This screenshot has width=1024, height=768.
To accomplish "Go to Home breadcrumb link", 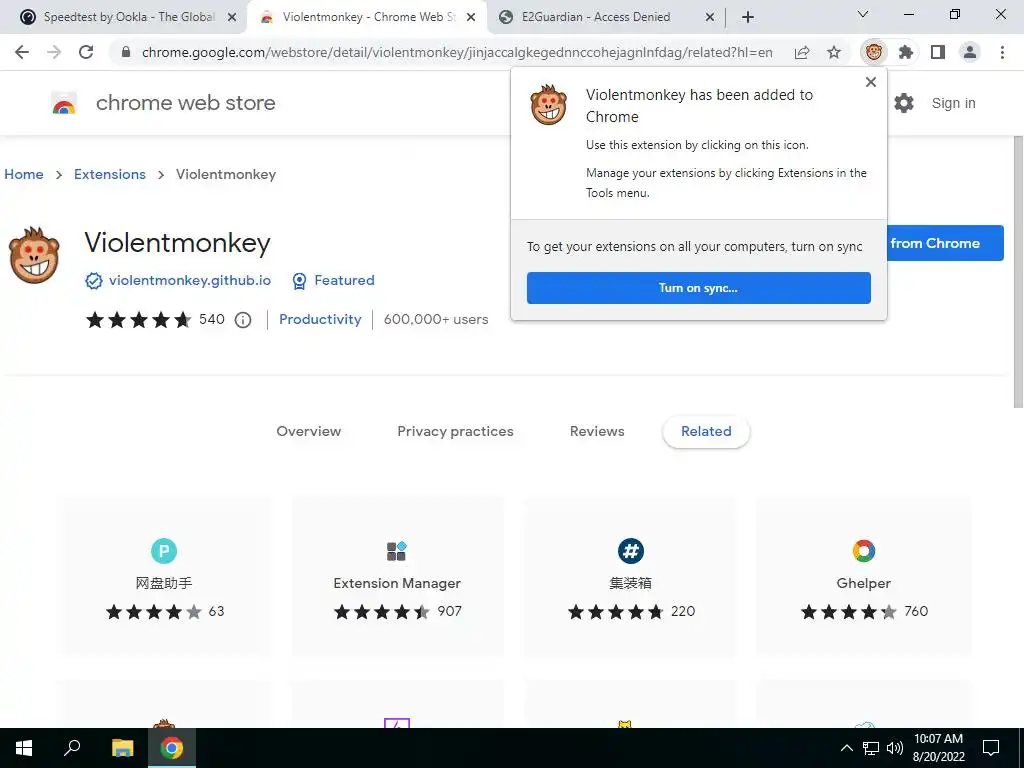I will 24,174.
